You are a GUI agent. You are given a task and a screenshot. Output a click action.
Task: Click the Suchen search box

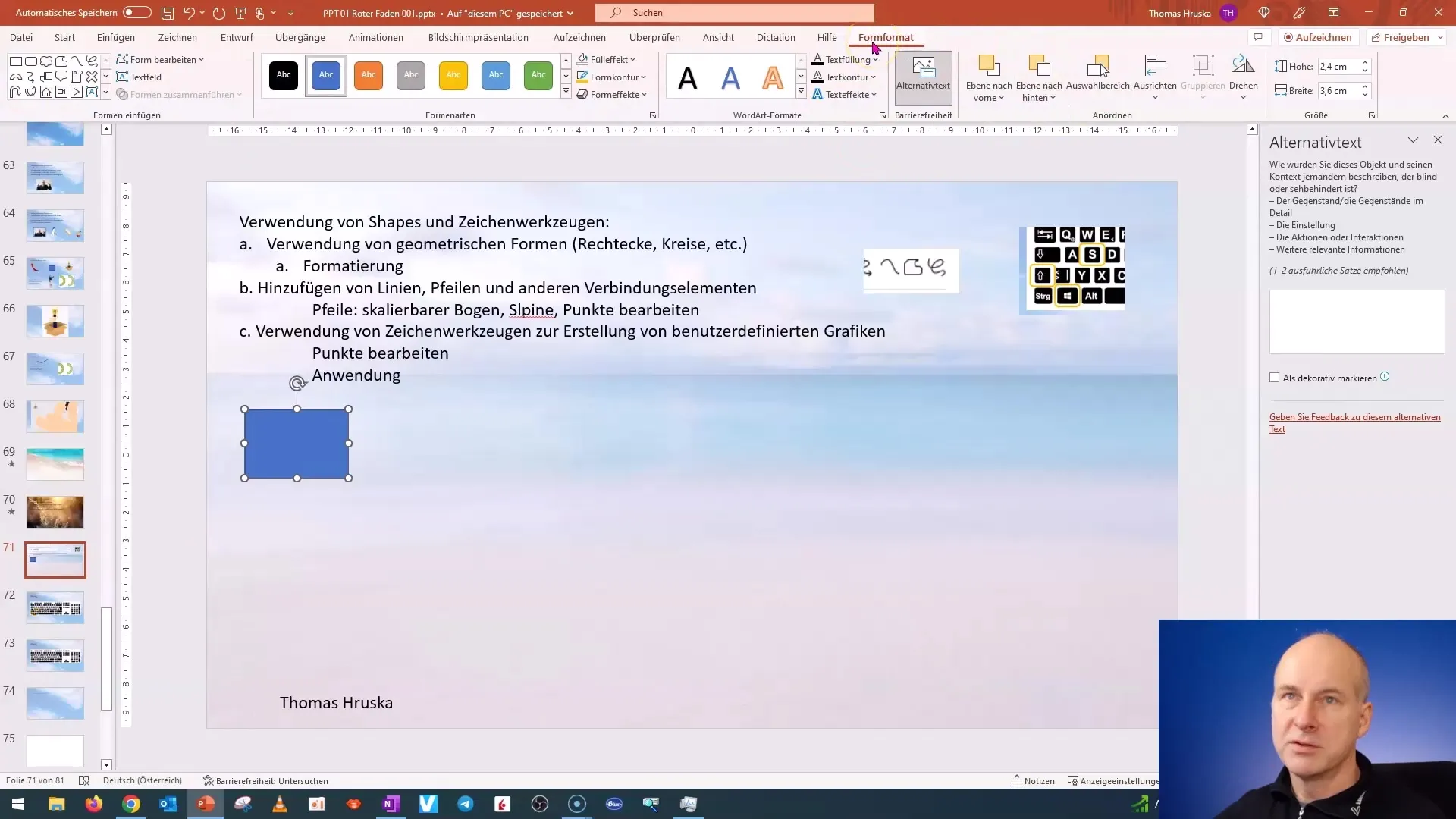[x=735, y=13]
